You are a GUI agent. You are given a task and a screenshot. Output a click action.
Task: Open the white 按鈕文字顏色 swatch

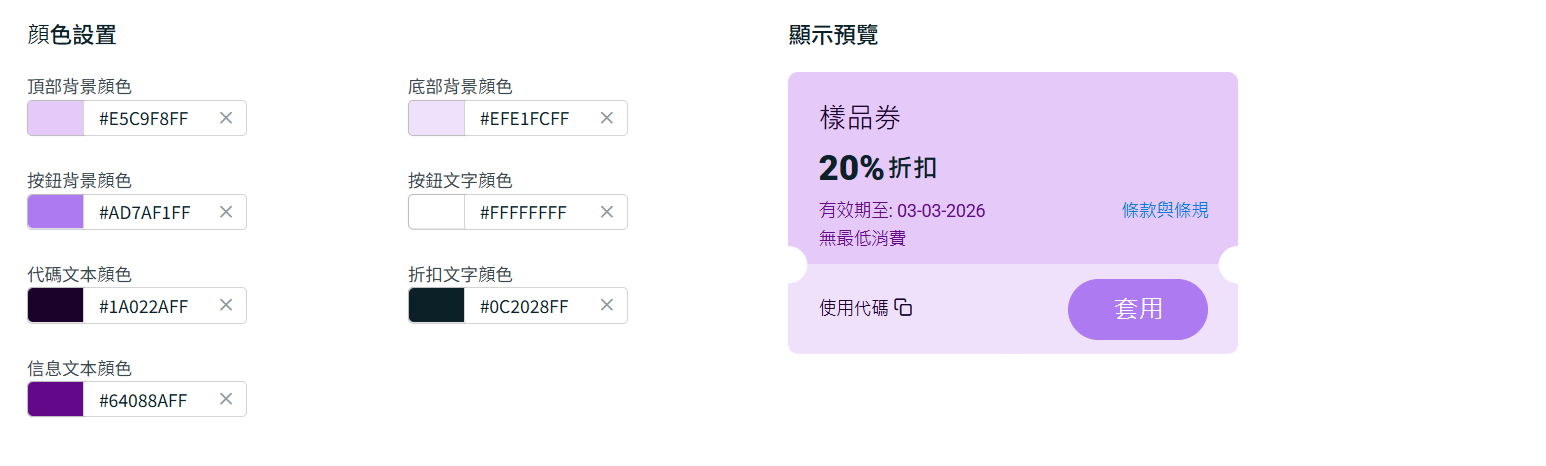click(437, 212)
